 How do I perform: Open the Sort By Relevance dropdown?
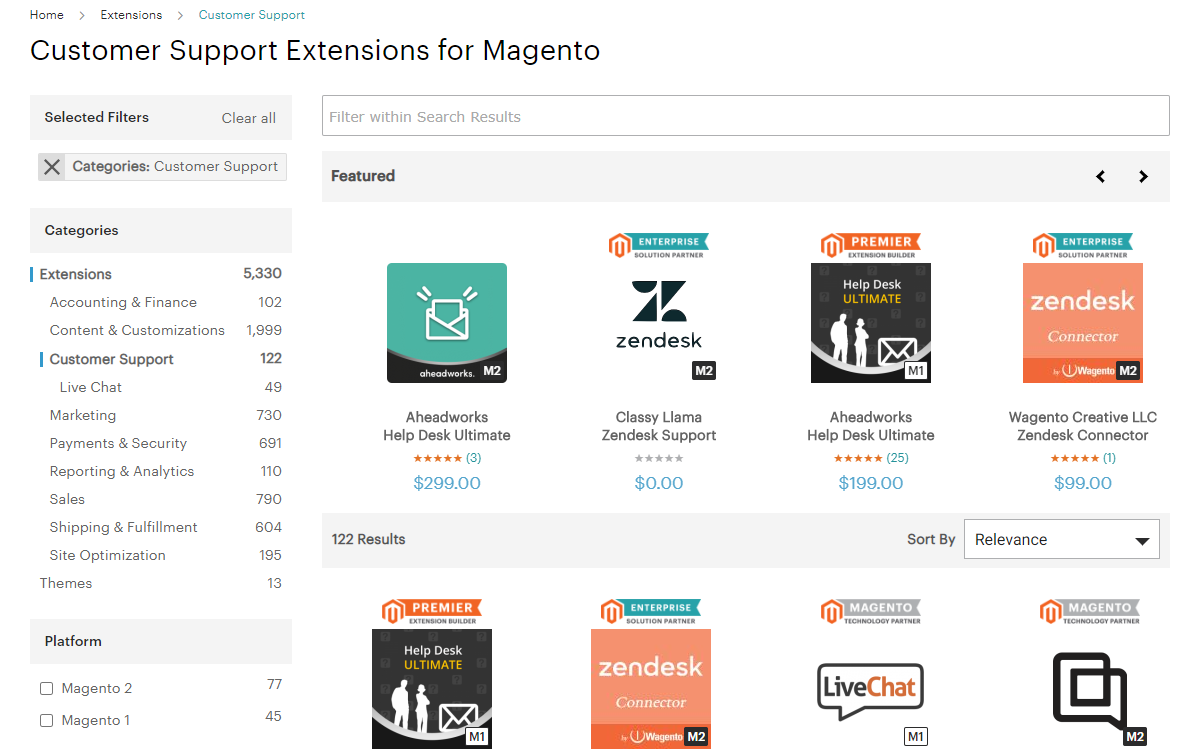tap(1062, 540)
